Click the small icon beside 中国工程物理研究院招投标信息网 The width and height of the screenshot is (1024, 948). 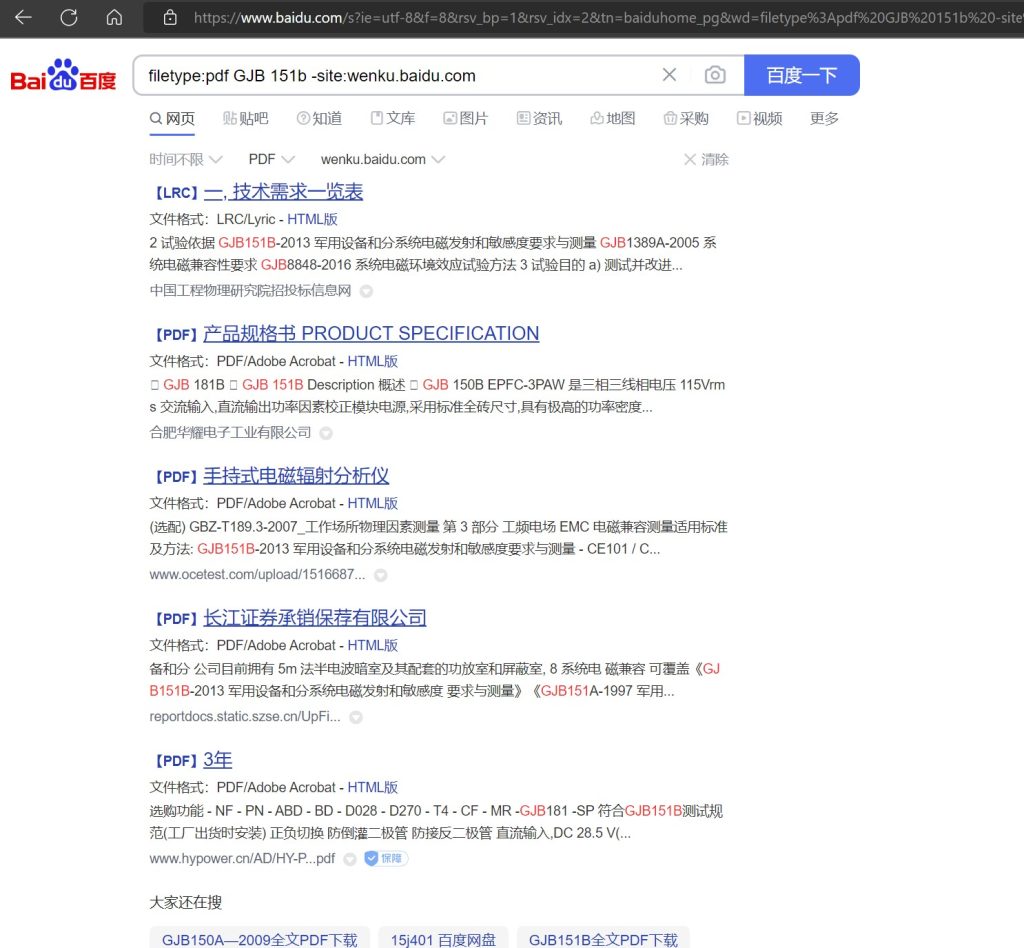[366, 291]
